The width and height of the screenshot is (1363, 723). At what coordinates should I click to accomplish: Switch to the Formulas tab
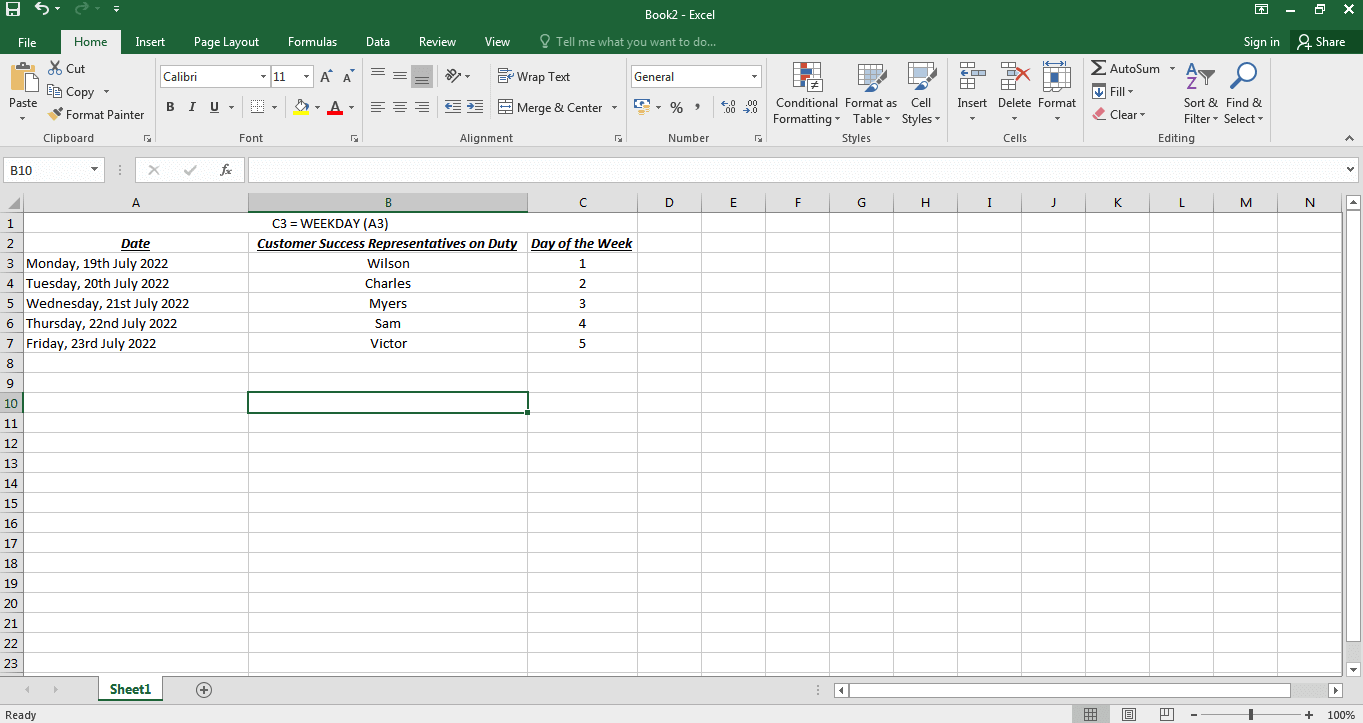point(312,42)
